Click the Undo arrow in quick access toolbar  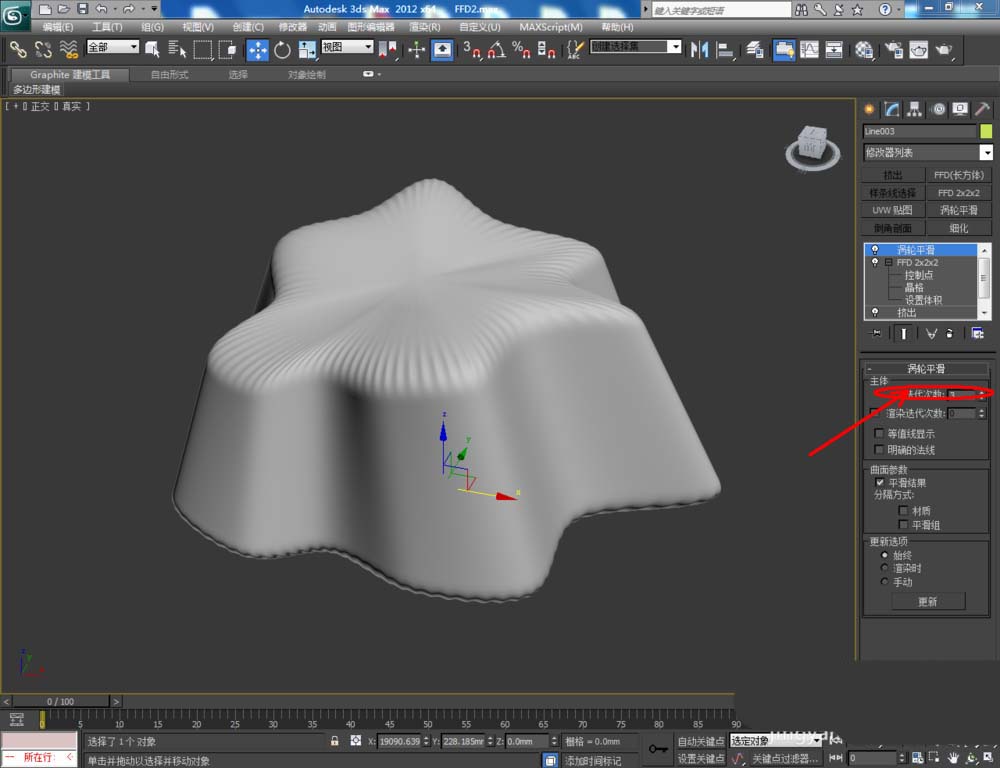coord(101,9)
